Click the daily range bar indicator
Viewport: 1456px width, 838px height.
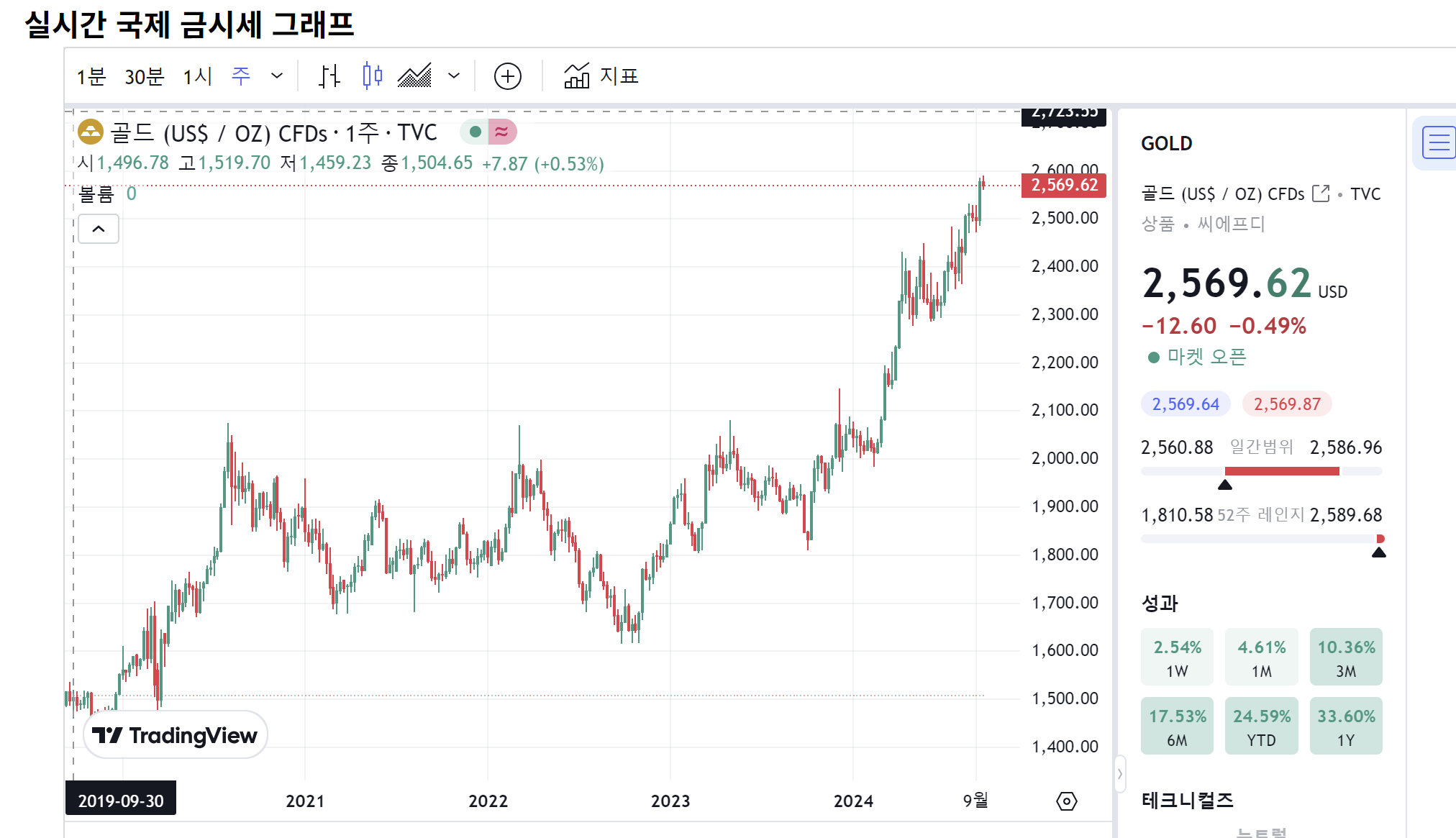(x=1261, y=471)
